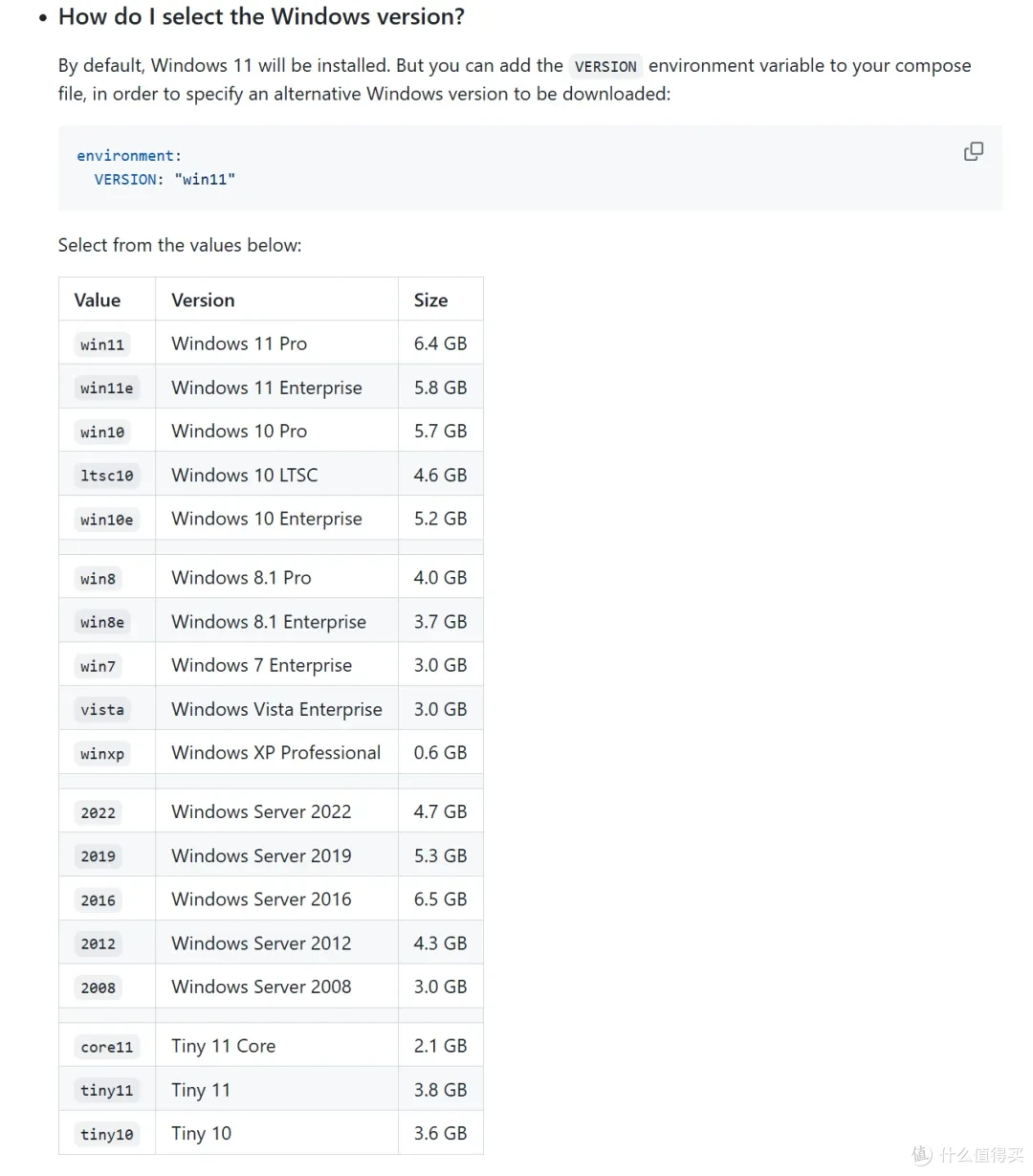Click the "environment:" code line
This screenshot has width=1033, height=1176.
[x=129, y=156]
